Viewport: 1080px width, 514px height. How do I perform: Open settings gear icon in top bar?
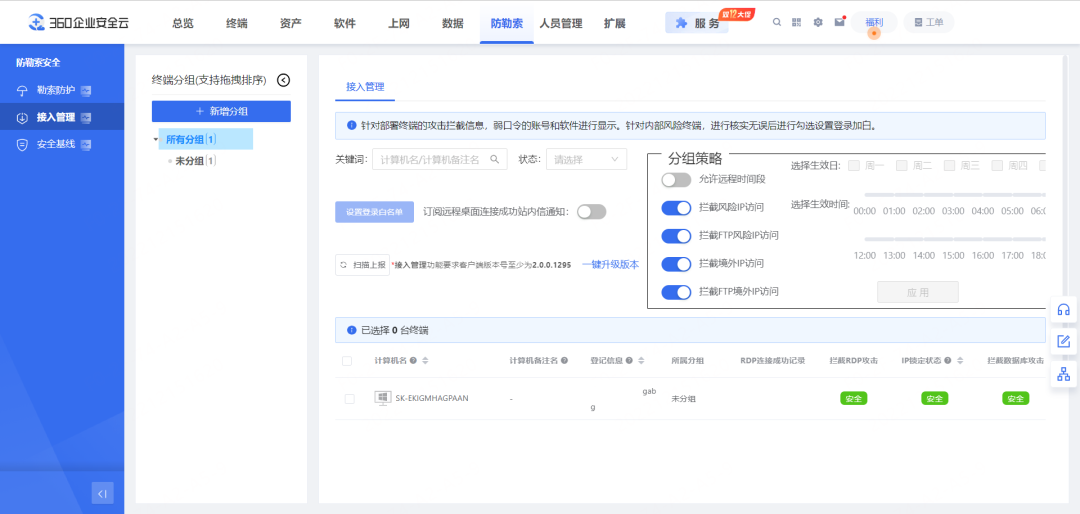818,22
